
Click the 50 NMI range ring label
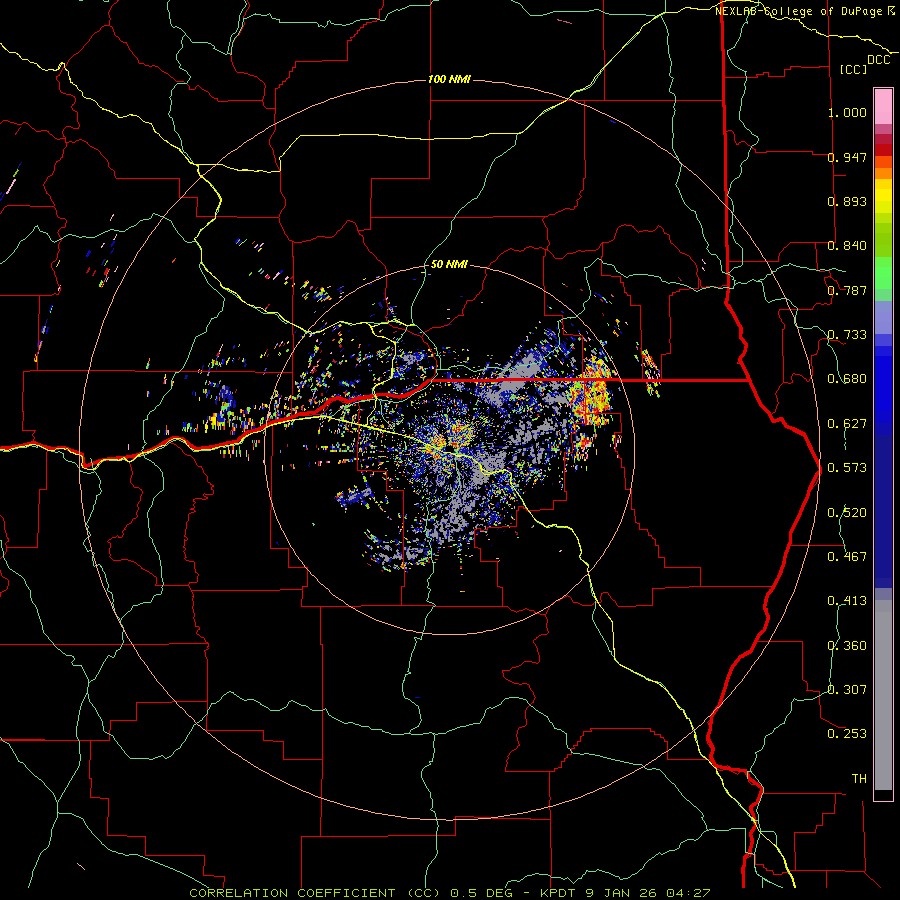pos(449,265)
